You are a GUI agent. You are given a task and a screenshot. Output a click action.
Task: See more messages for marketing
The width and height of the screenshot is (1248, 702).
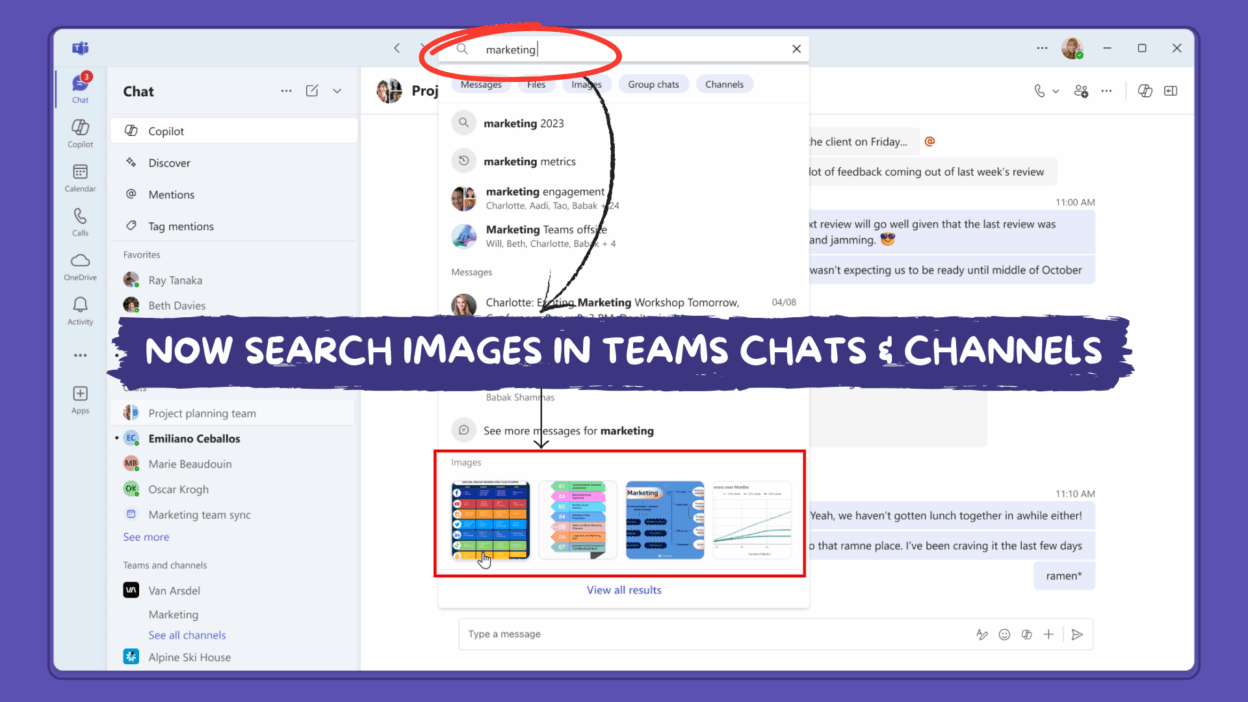tap(623, 431)
